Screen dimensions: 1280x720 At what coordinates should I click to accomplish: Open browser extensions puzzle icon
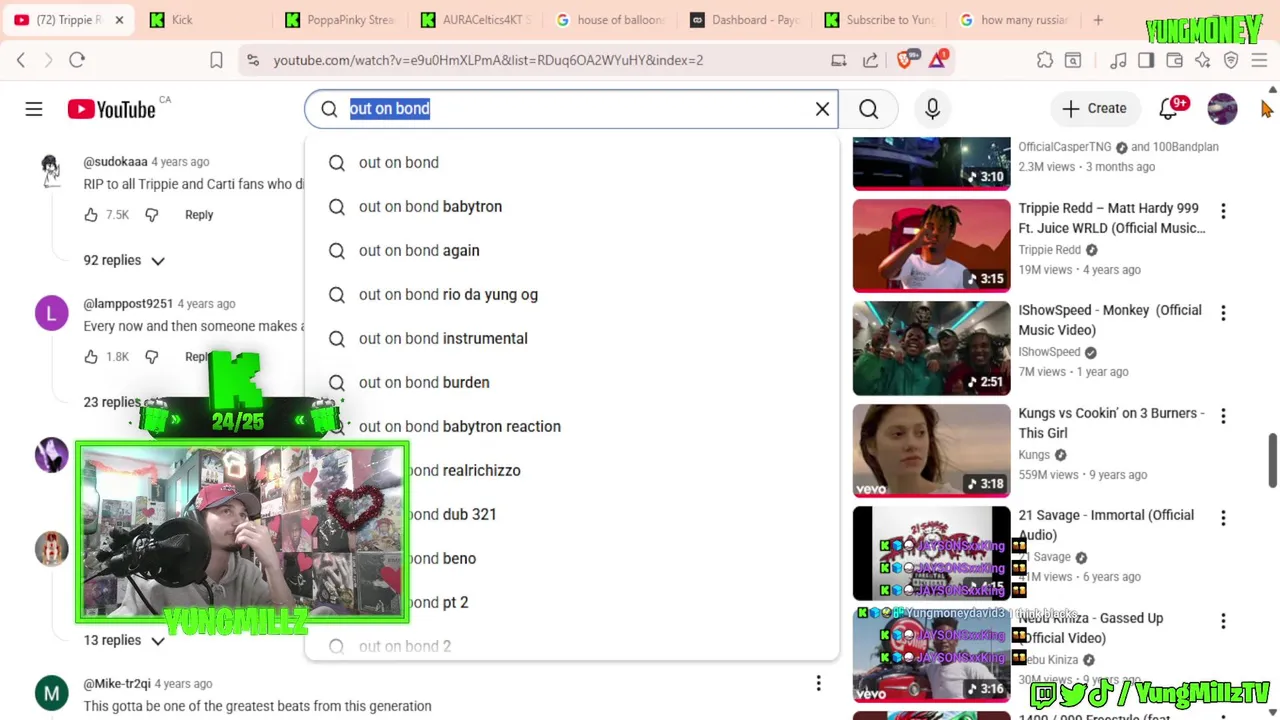pyautogui.click(x=1045, y=60)
